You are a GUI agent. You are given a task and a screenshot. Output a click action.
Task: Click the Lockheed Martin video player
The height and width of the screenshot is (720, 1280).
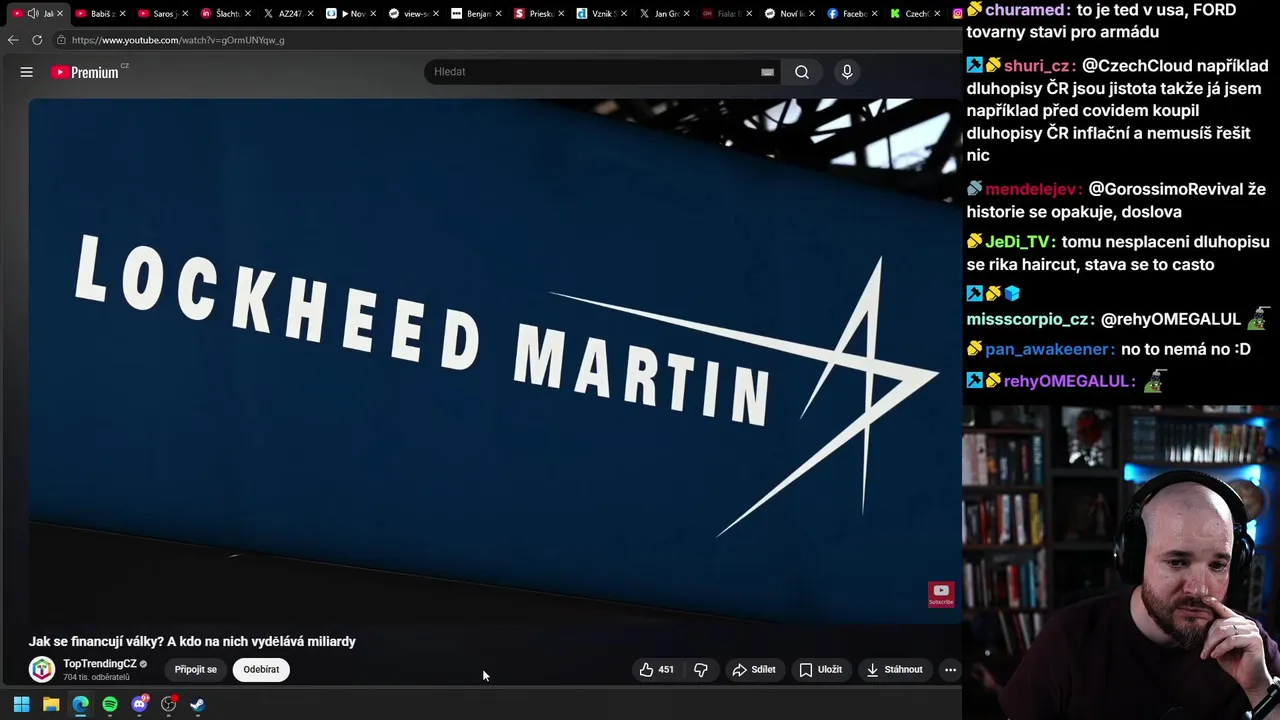click(495, 360)
